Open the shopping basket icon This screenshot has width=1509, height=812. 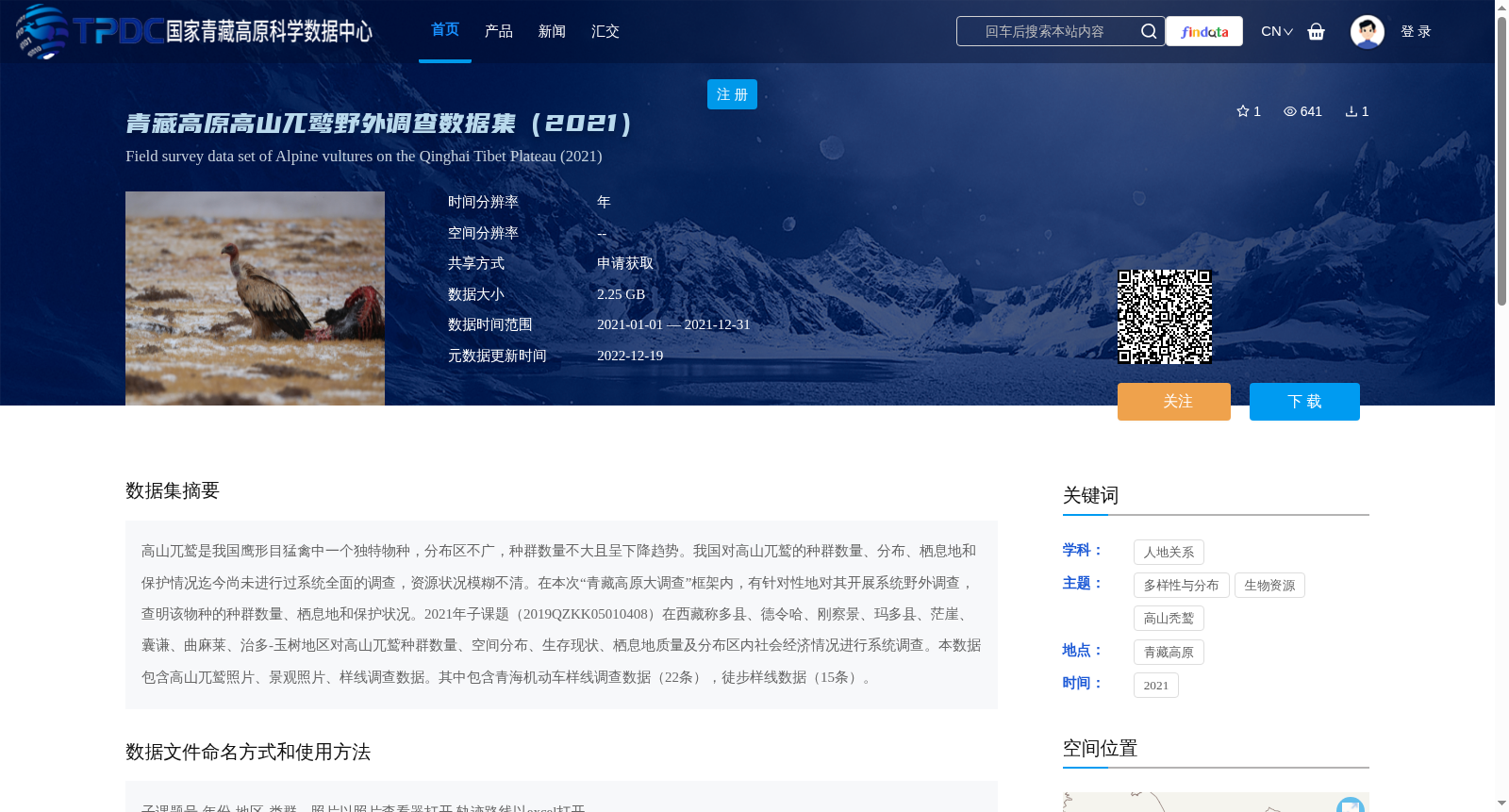1316,31
